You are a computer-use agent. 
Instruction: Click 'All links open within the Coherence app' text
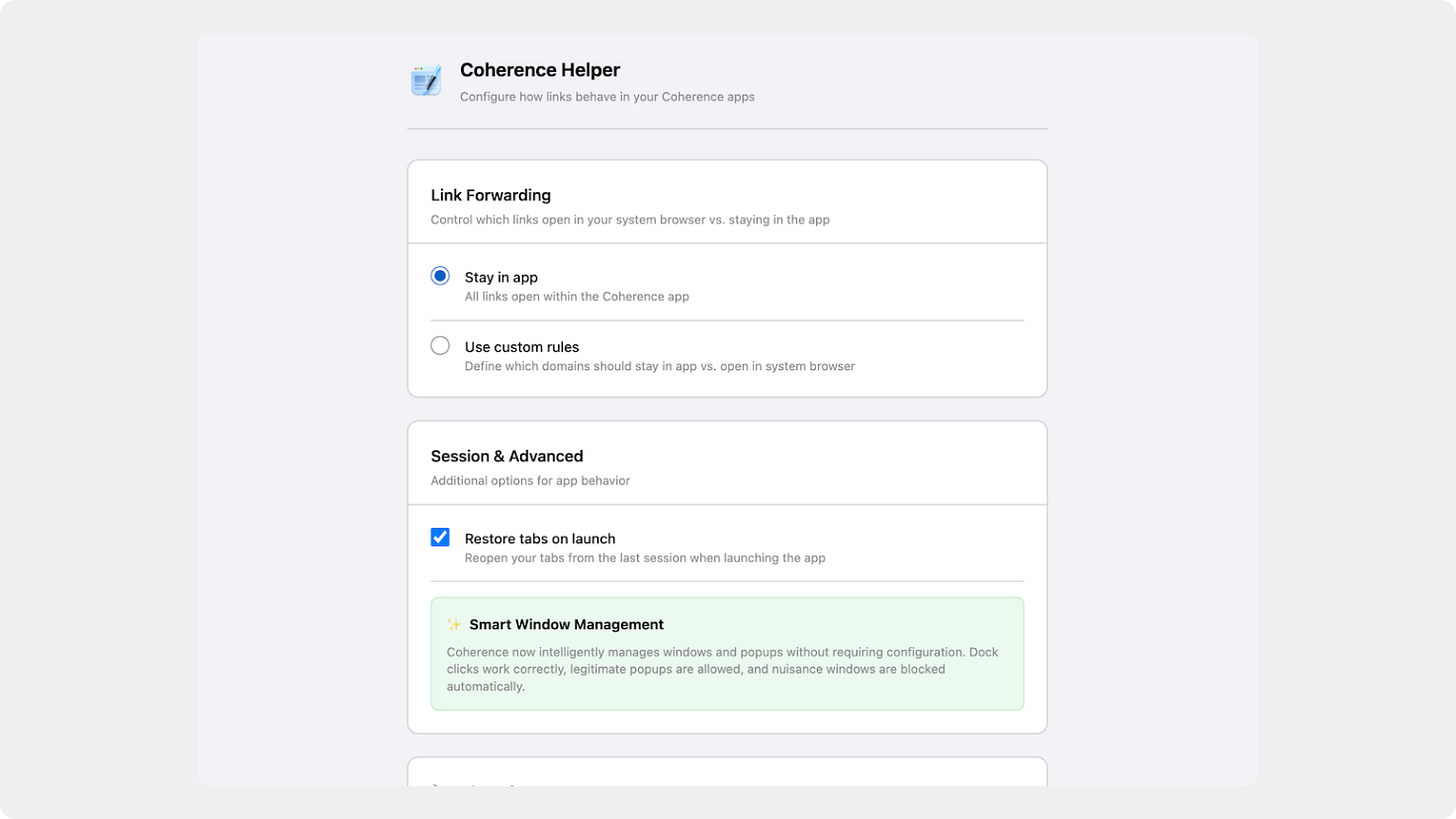point(577,297)
